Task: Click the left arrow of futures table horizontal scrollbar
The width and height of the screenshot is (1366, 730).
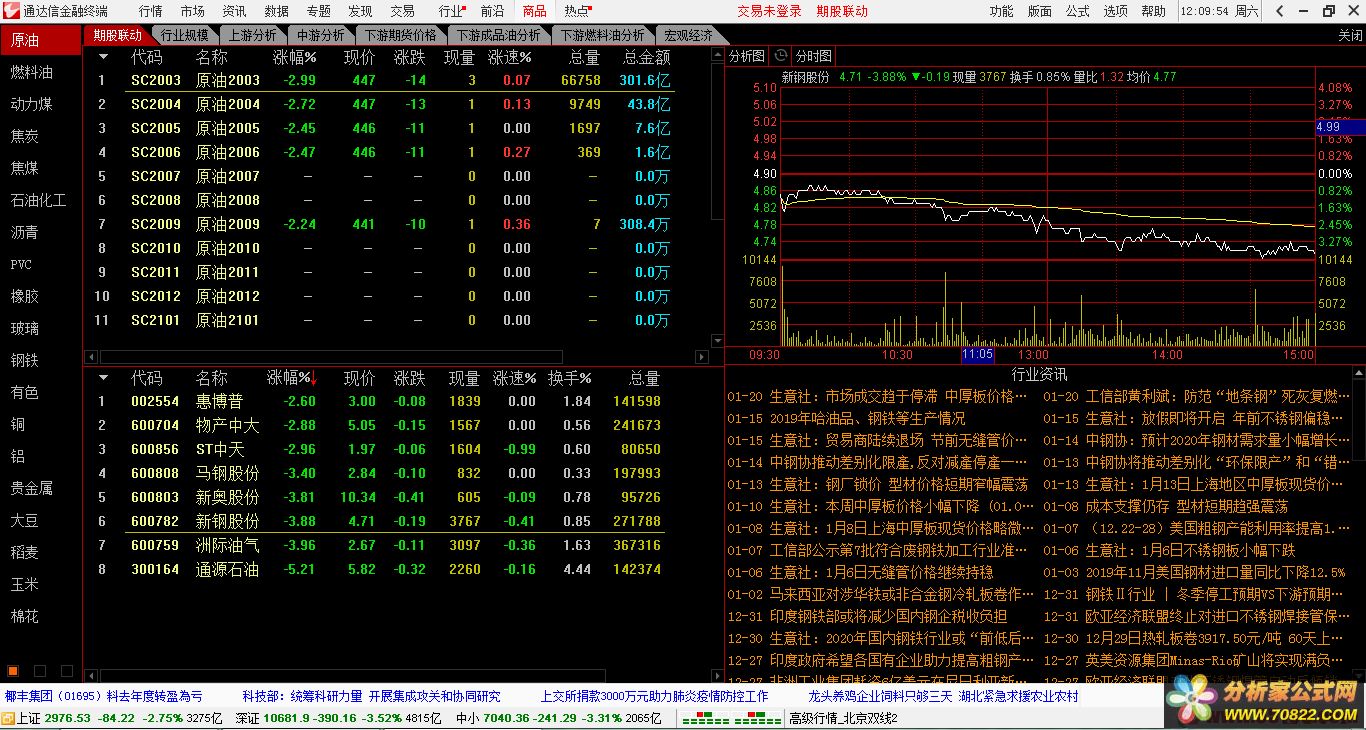Action: [91, 356]
